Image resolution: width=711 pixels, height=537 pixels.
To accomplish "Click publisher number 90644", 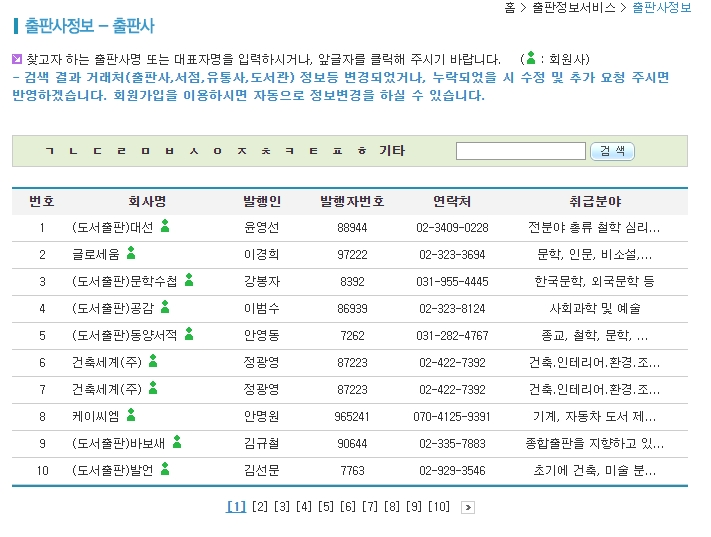I will (352, 444).
